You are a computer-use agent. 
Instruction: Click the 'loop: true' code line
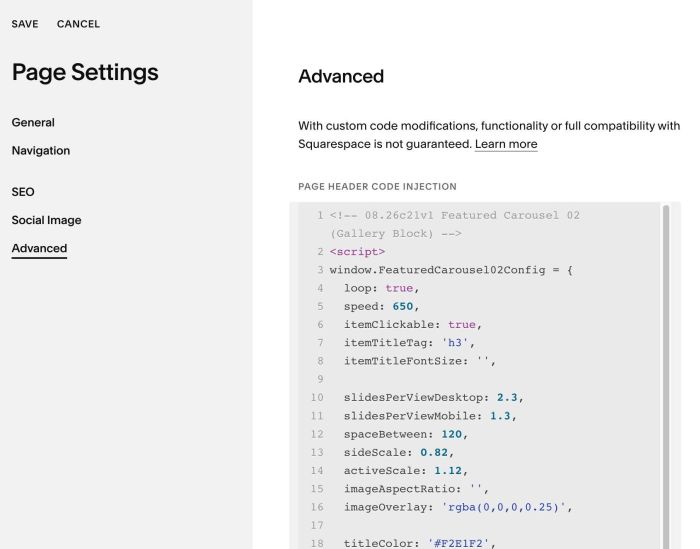381,288
